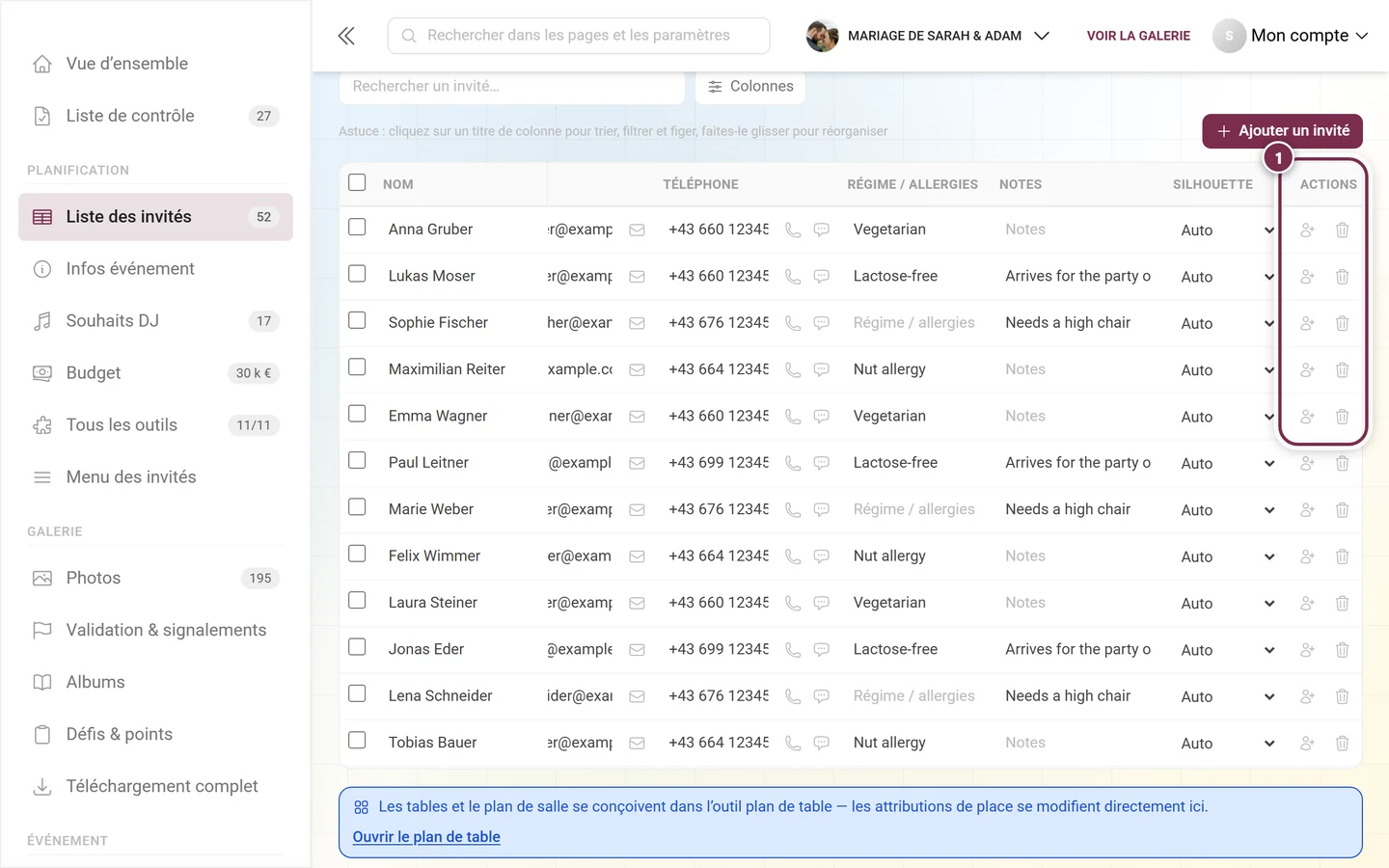Click add-person icon in Paul Leitner row
The image size is (1389, 868).
tap(1307, 463)
